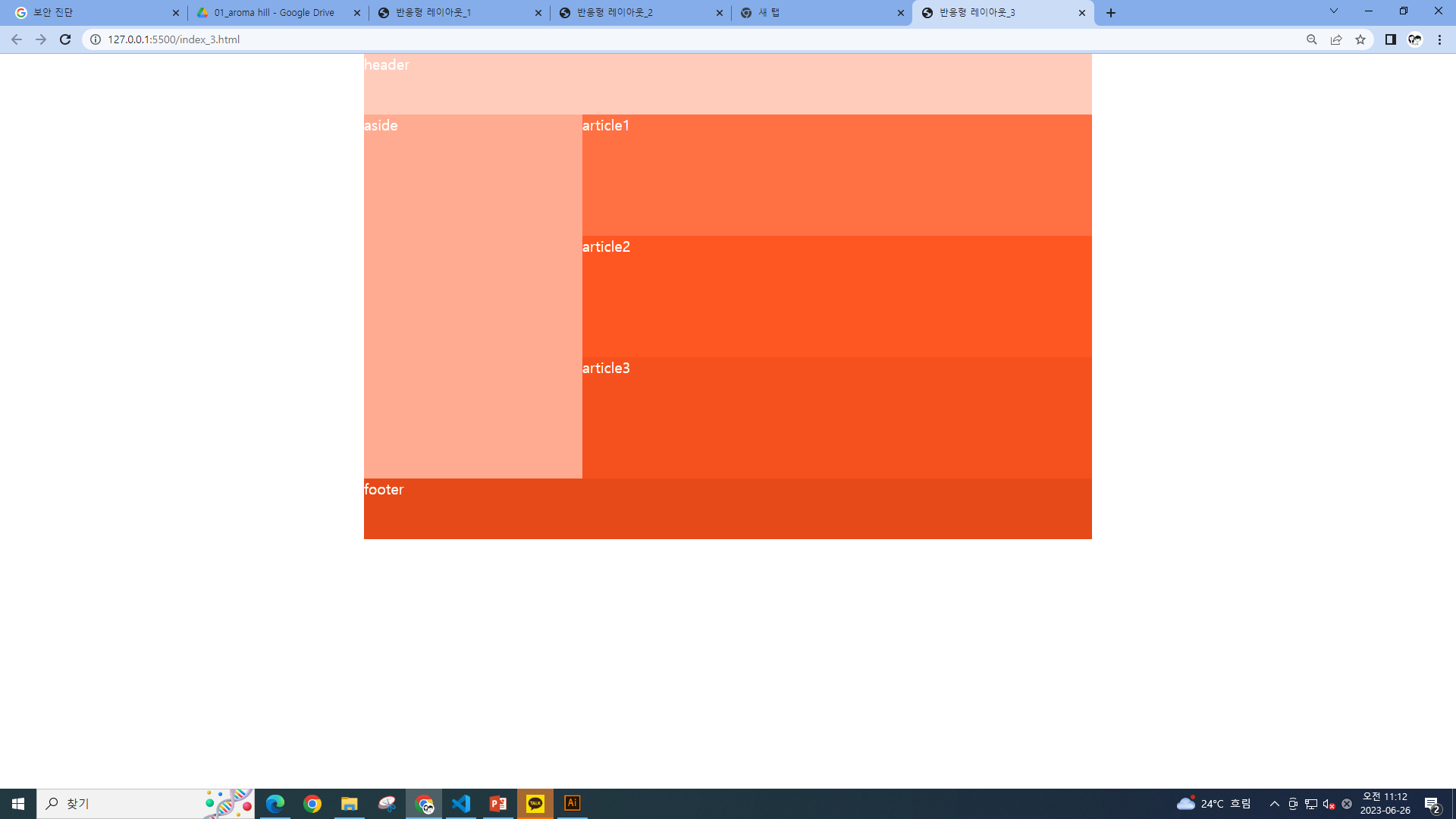Image resolution: width=1456 pixels, height=819 pixels.
Task: Share this page icon
Action: 1336,39
